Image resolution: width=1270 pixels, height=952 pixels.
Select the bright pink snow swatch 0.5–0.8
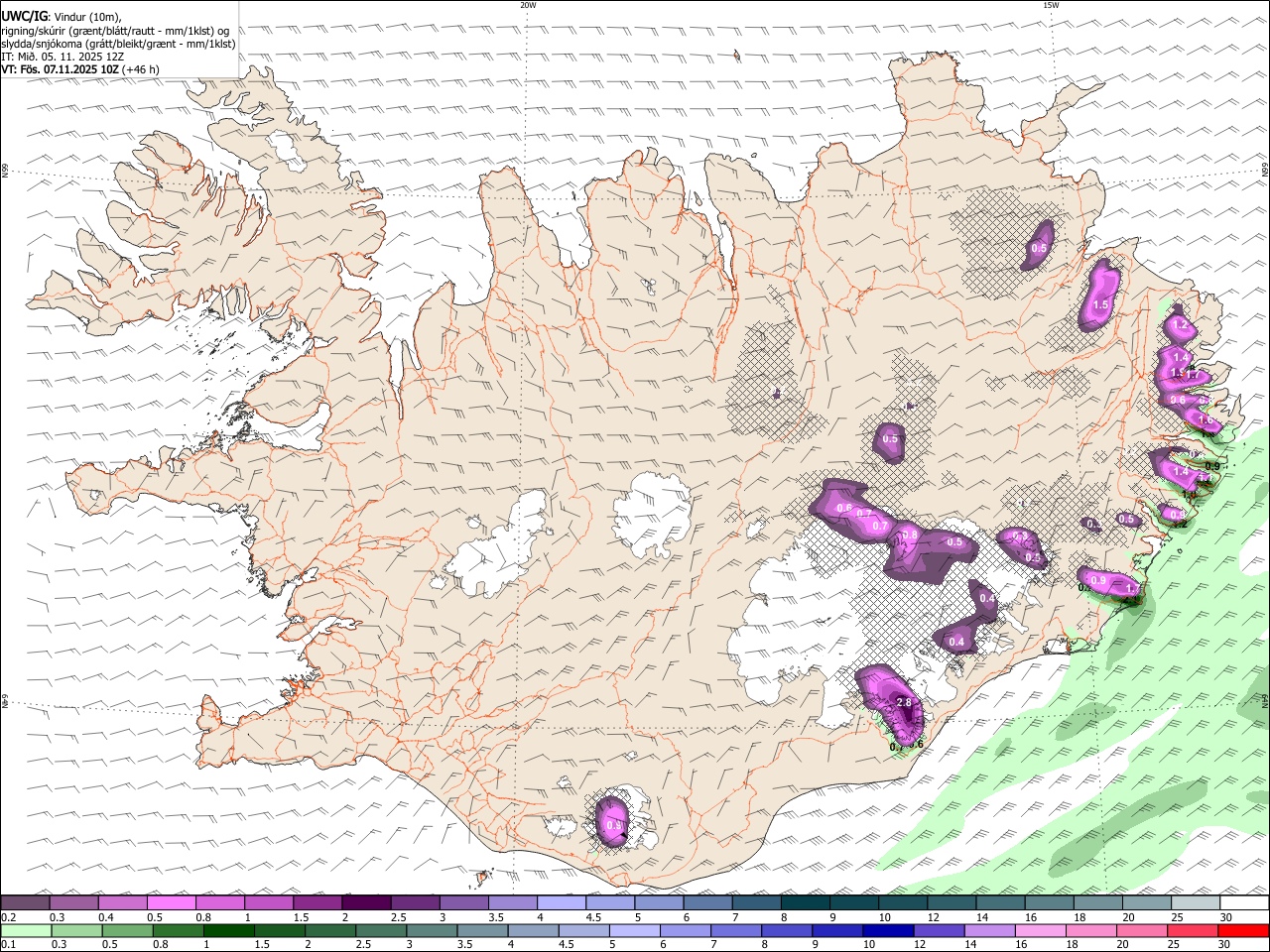[172, 902]
